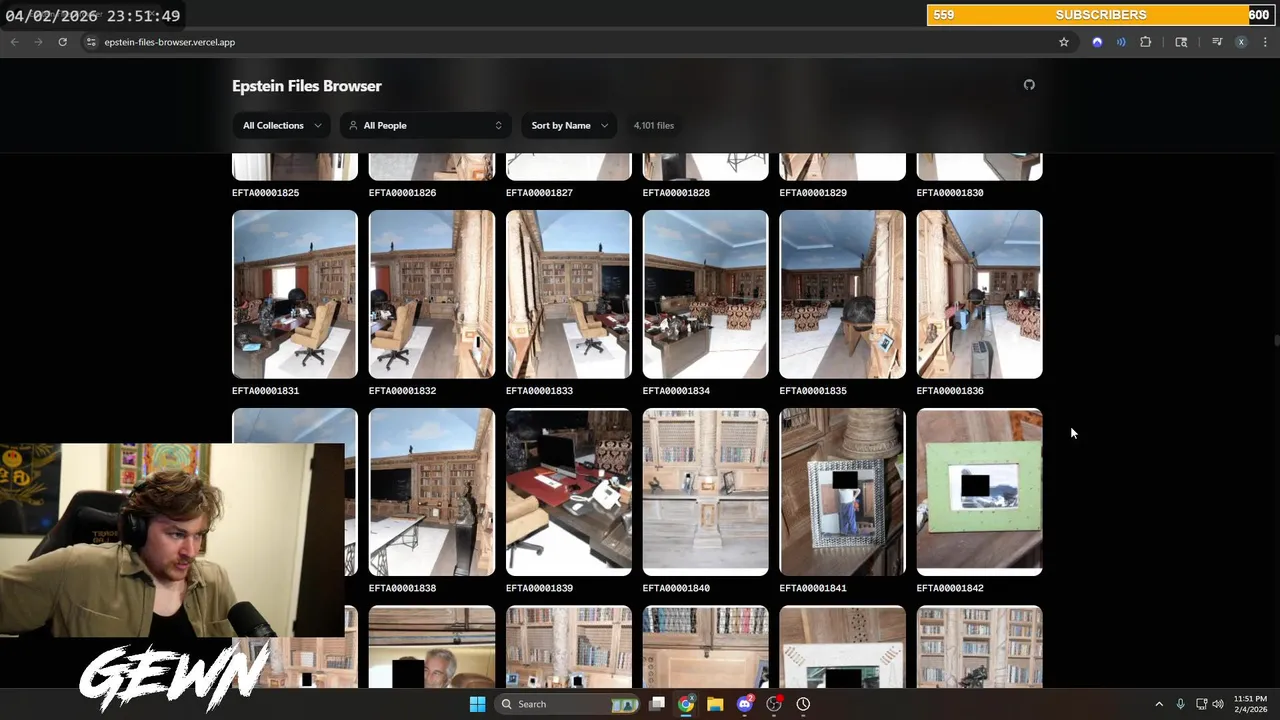Go back using the browser back arrow
This screenshot has height=720, width=1280.
[x=14, y=42]
